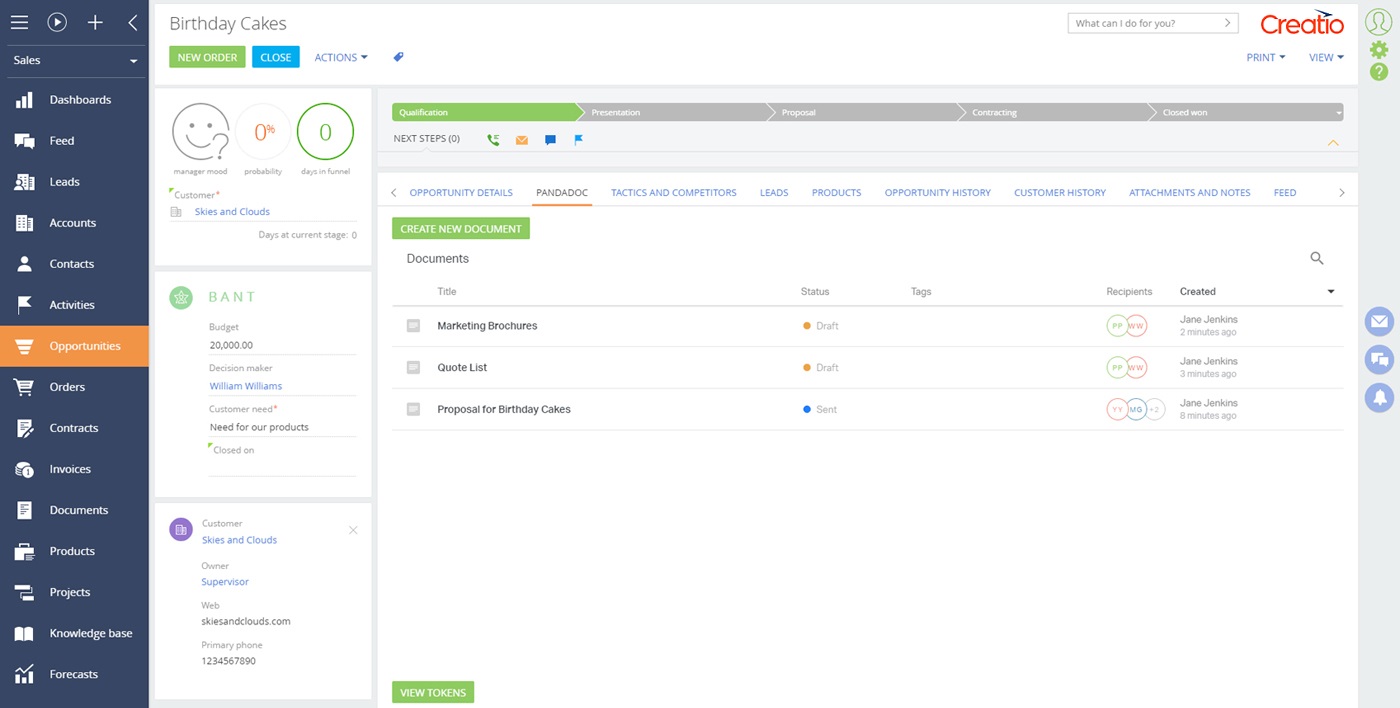Open the tag icon near the CLOSE button
Image resolution: width=1400 pixels, height=708 pixels.
pyautogui.click(x=398, y=57)
